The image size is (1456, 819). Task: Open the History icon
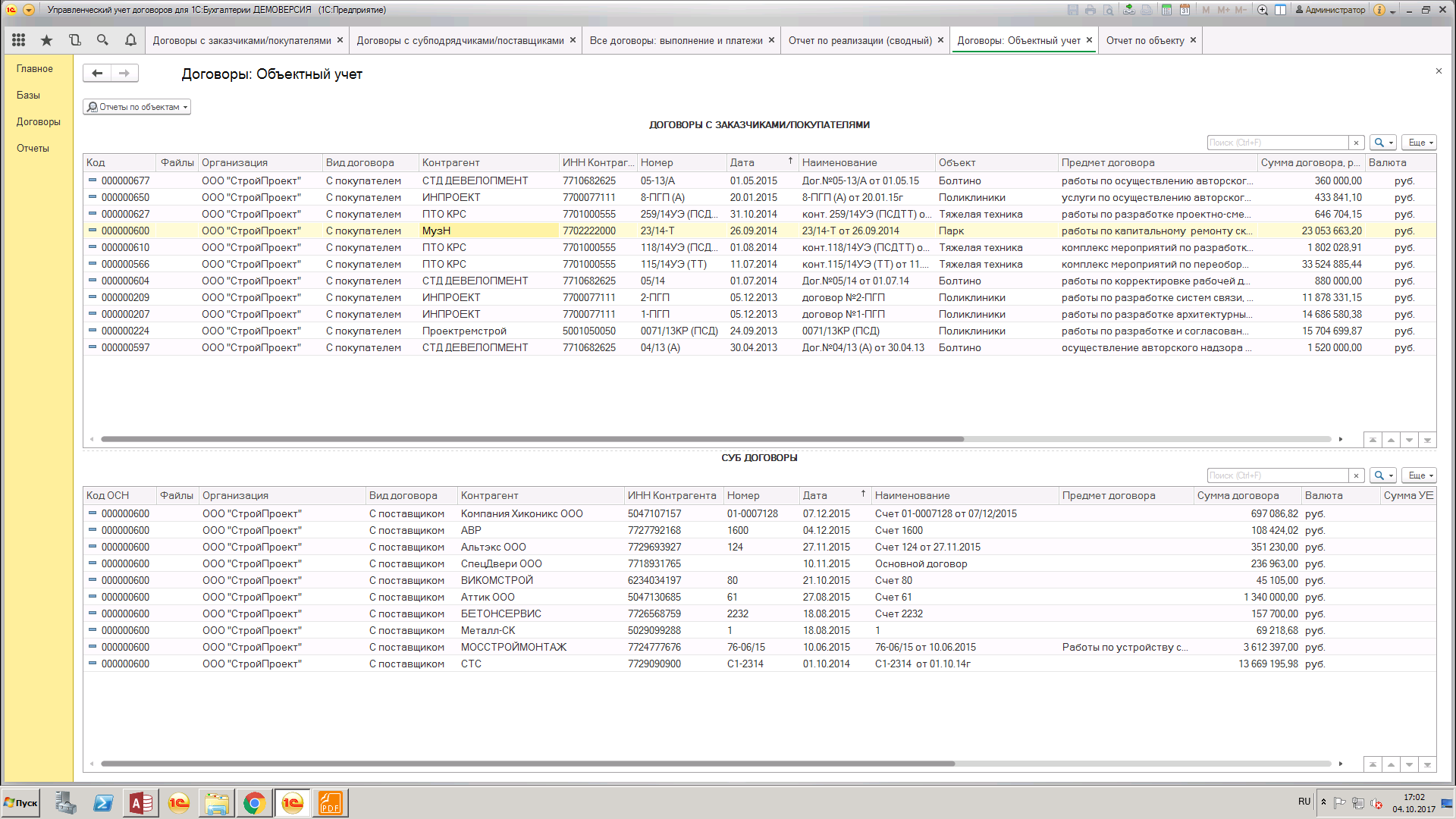coord(74,40)
